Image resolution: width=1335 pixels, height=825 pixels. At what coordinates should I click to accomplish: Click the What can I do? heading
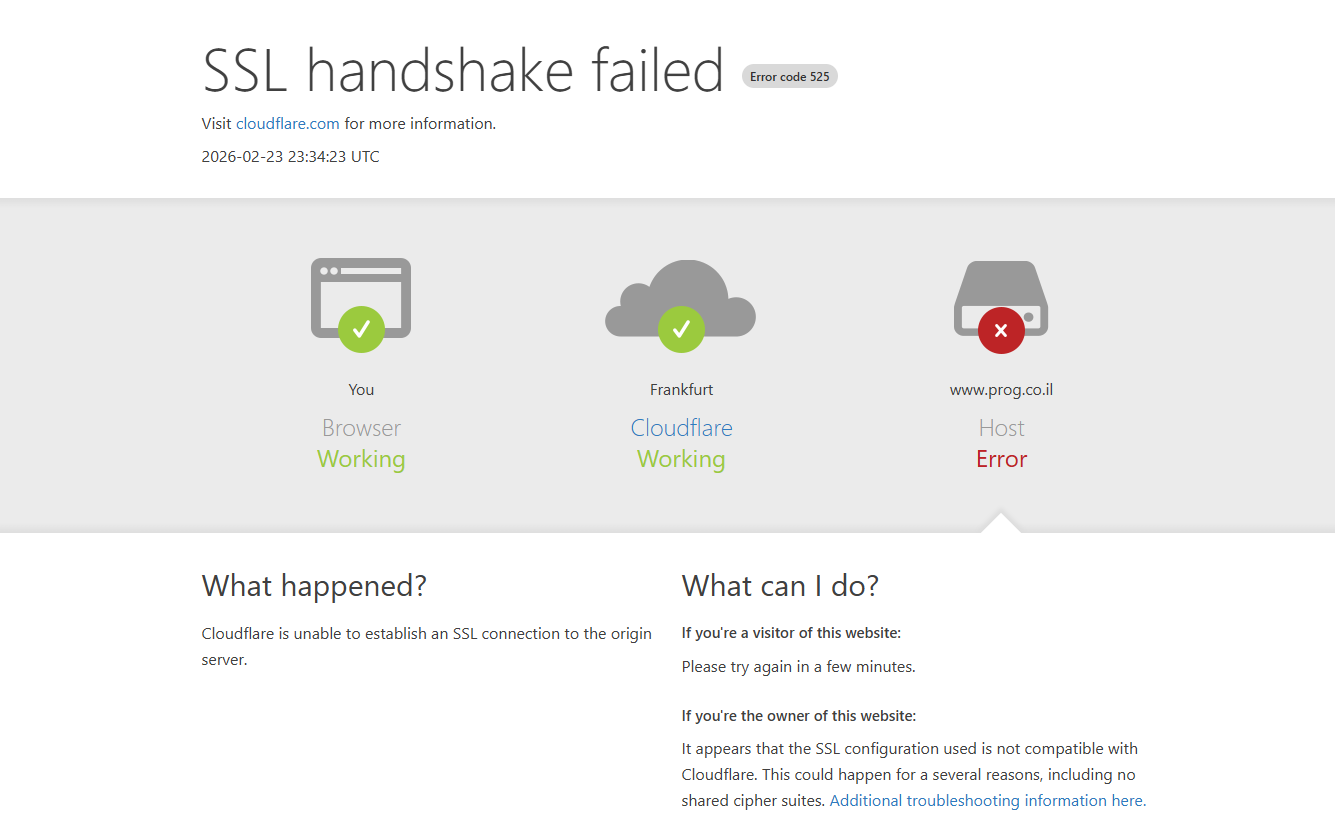[x=780, y=586]
